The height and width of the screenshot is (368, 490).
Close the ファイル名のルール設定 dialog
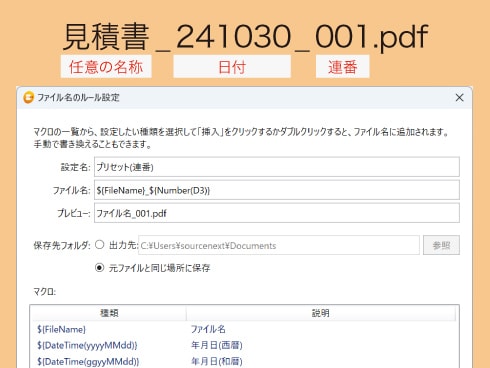[459, 98]
